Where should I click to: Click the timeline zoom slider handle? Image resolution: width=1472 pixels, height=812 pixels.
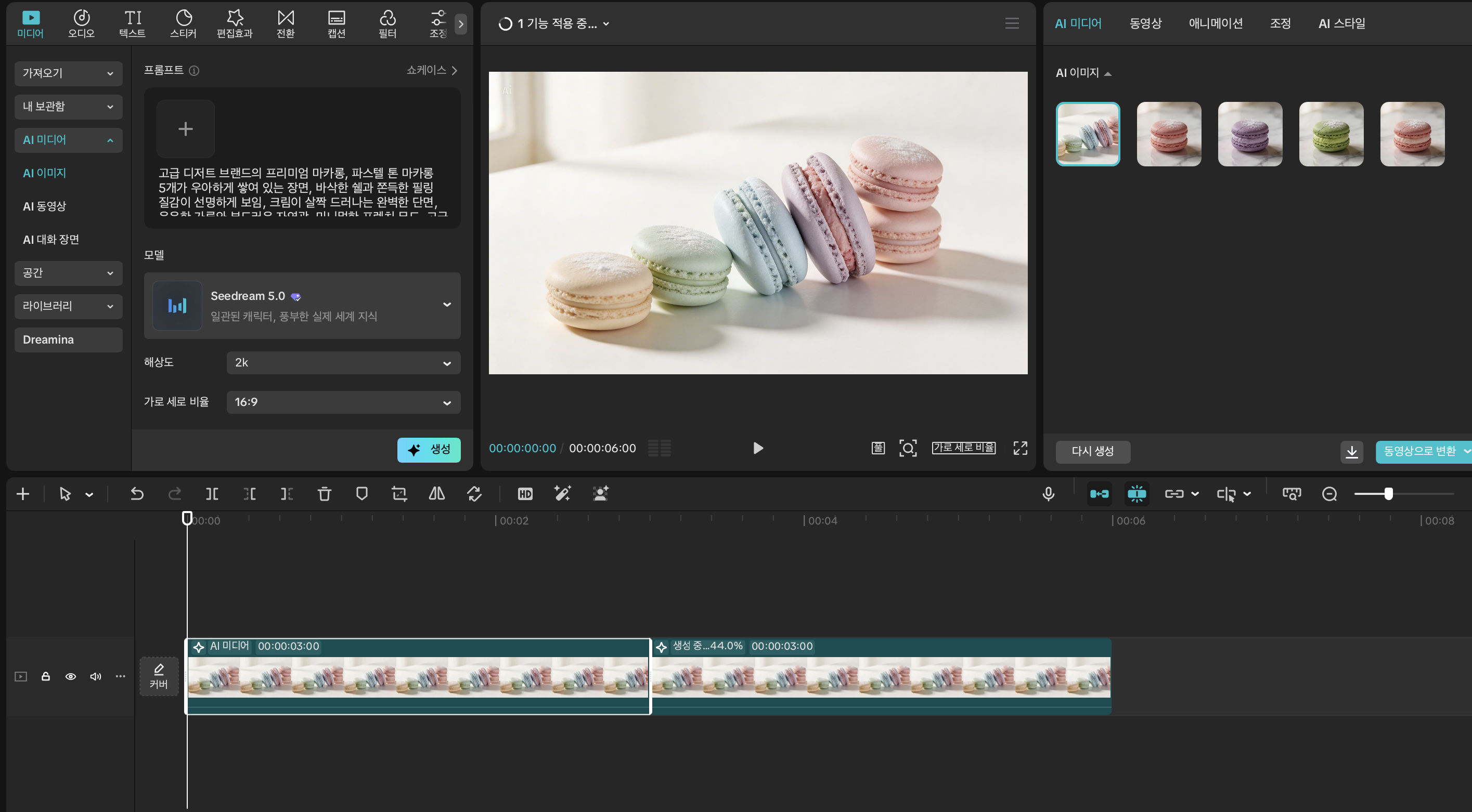pyautogui.click(x=1388, y=494)
